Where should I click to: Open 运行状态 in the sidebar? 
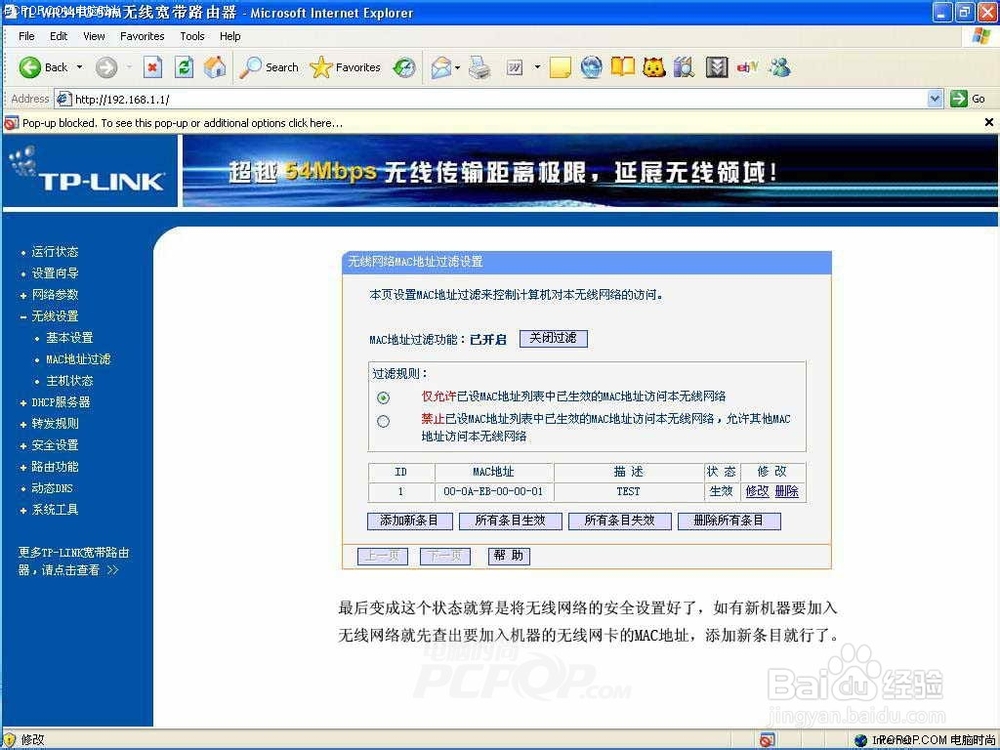[55, 252]
